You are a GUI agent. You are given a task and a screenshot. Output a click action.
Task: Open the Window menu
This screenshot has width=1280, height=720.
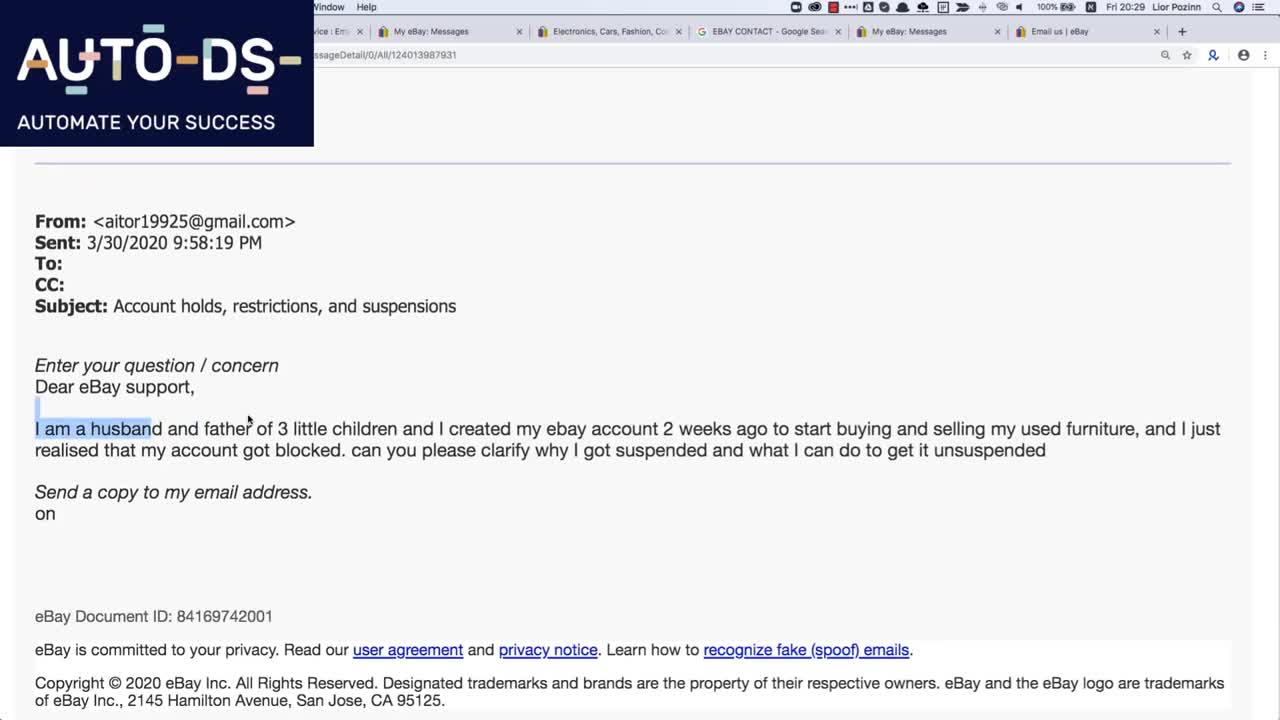click(x=328, y=7)
